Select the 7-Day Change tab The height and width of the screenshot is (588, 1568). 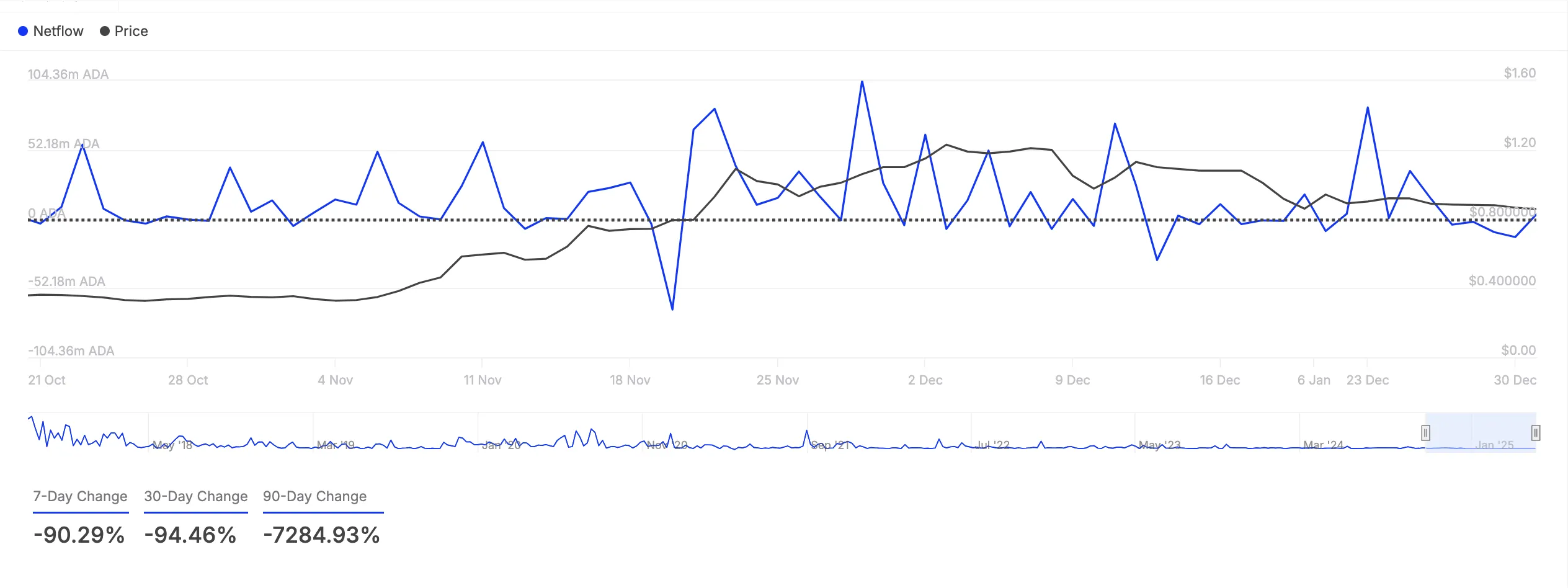point(80,497)
